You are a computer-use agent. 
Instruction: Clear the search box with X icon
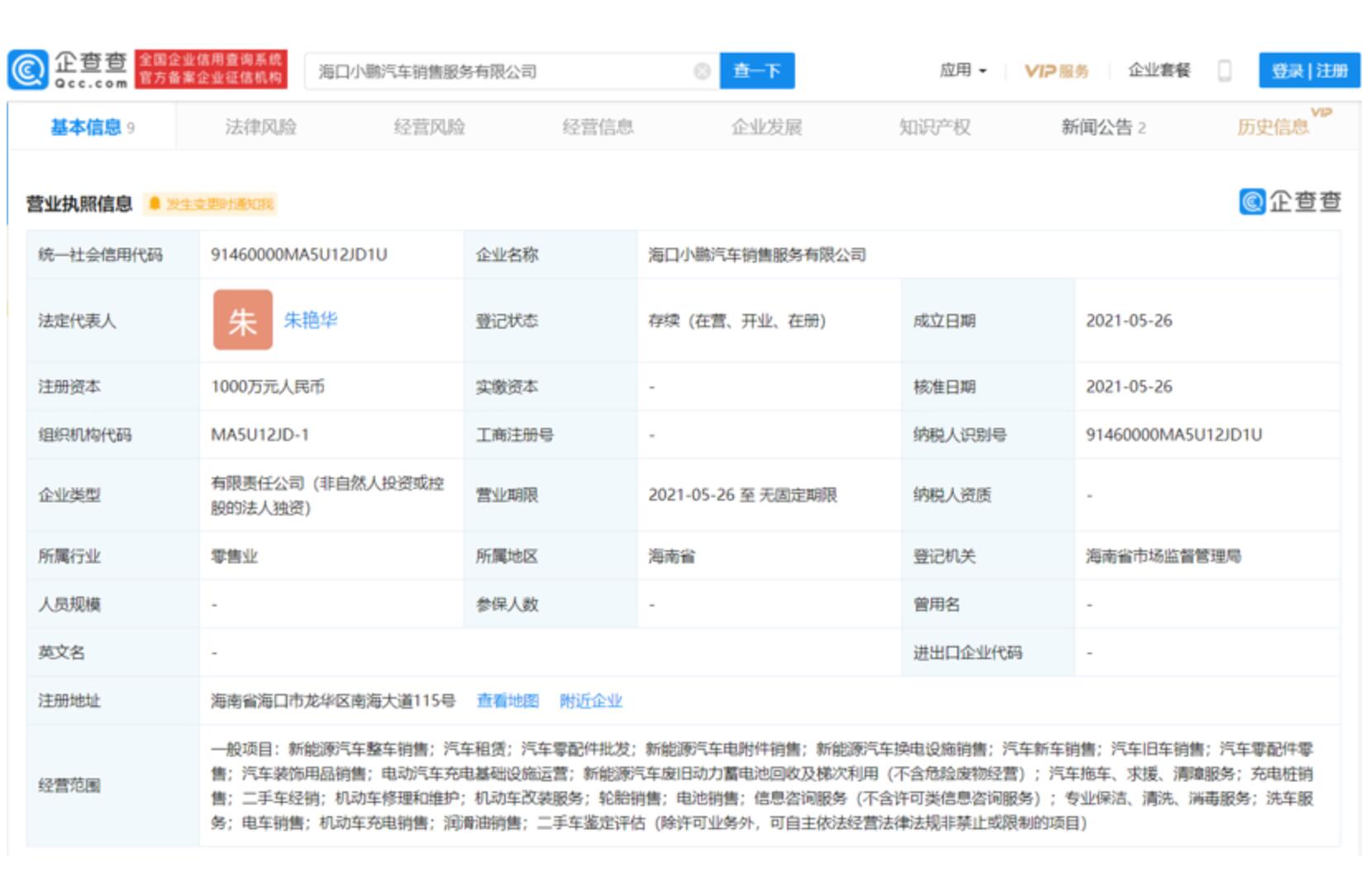pos(702,72)
